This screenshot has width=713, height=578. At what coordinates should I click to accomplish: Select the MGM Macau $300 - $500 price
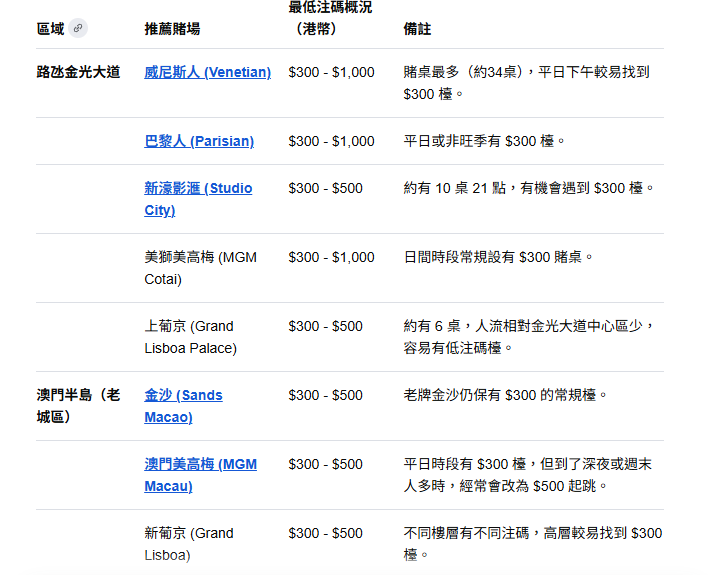(326, 464)
